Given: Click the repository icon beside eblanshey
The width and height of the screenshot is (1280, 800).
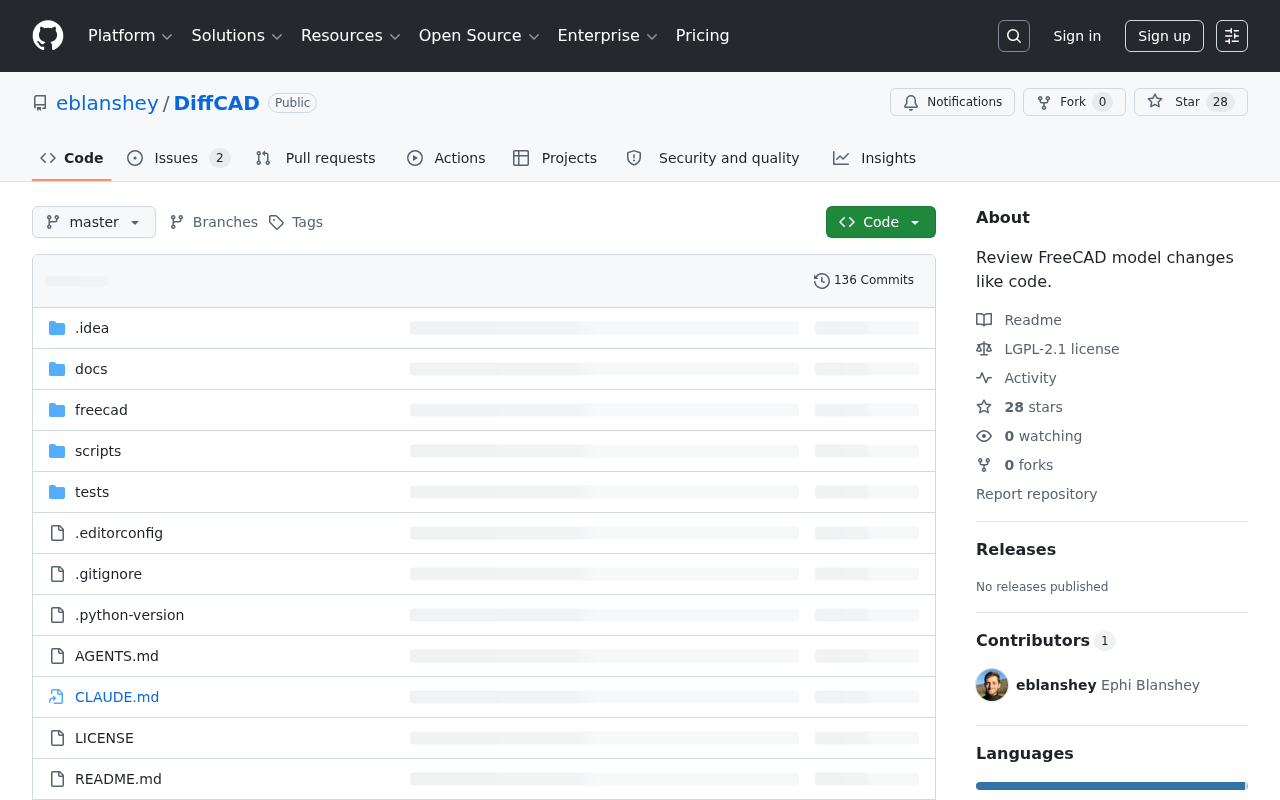Looking at the screenshot, I should (40, 103).
